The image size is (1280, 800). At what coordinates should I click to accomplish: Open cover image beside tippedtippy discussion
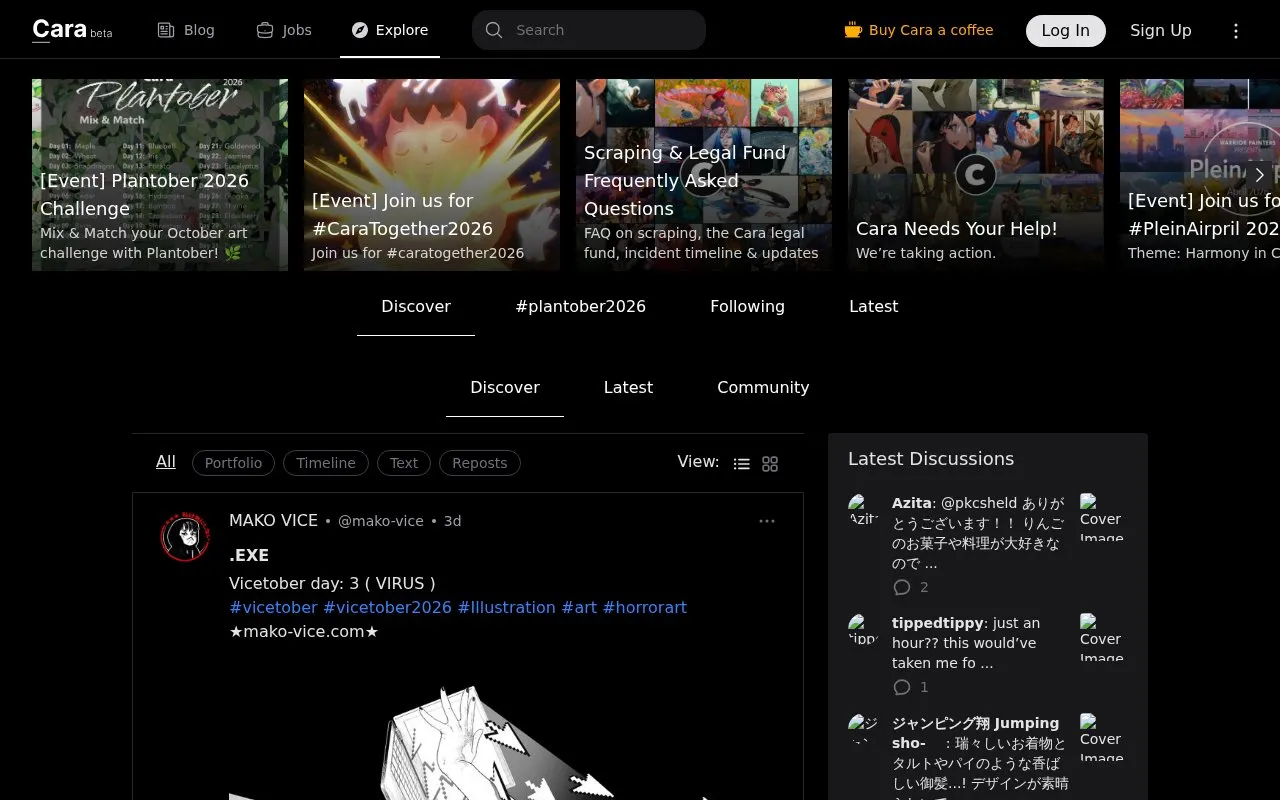click(x=1102, y=637)
